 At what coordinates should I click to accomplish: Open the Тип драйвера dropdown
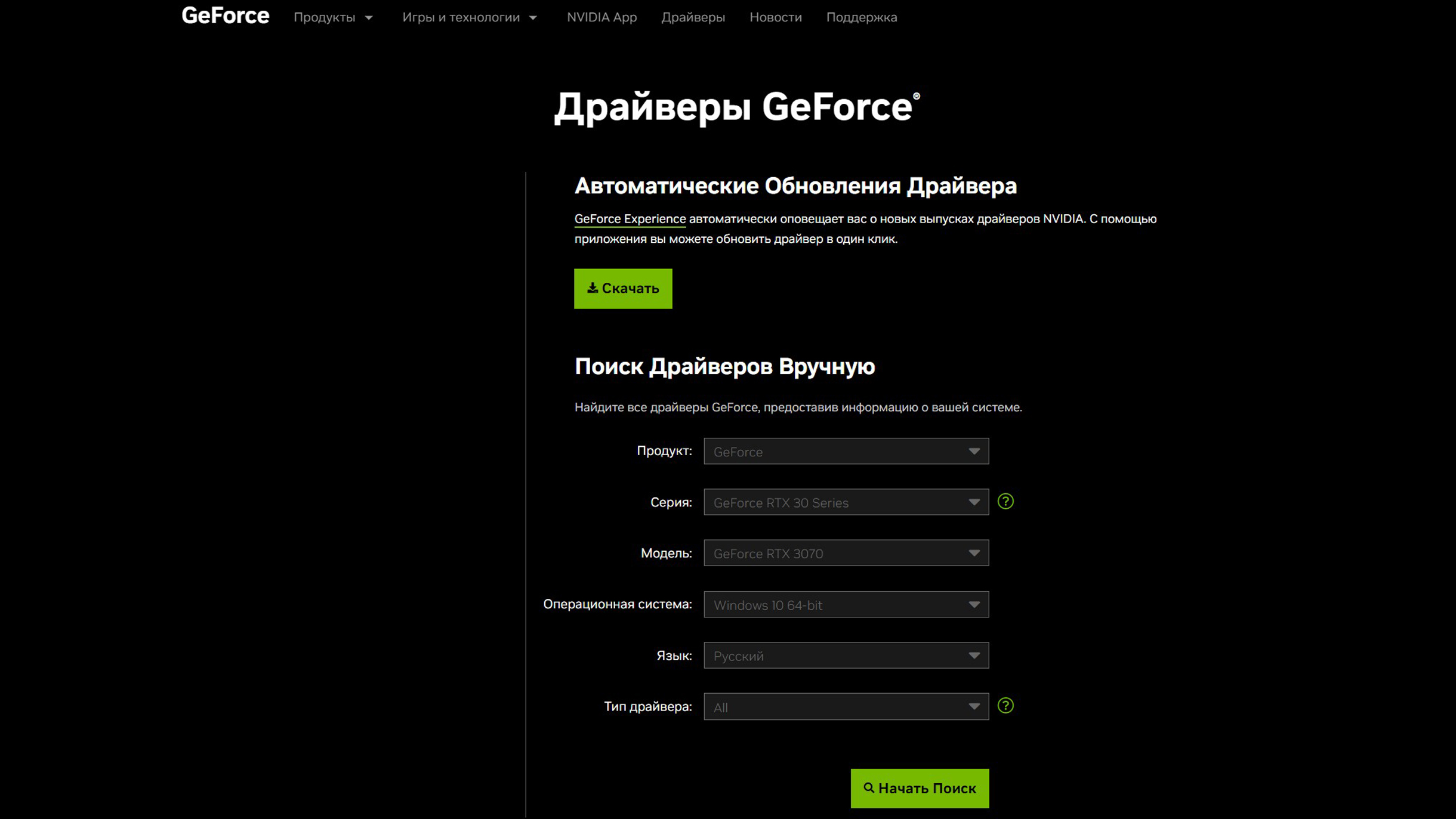(846, 707)
